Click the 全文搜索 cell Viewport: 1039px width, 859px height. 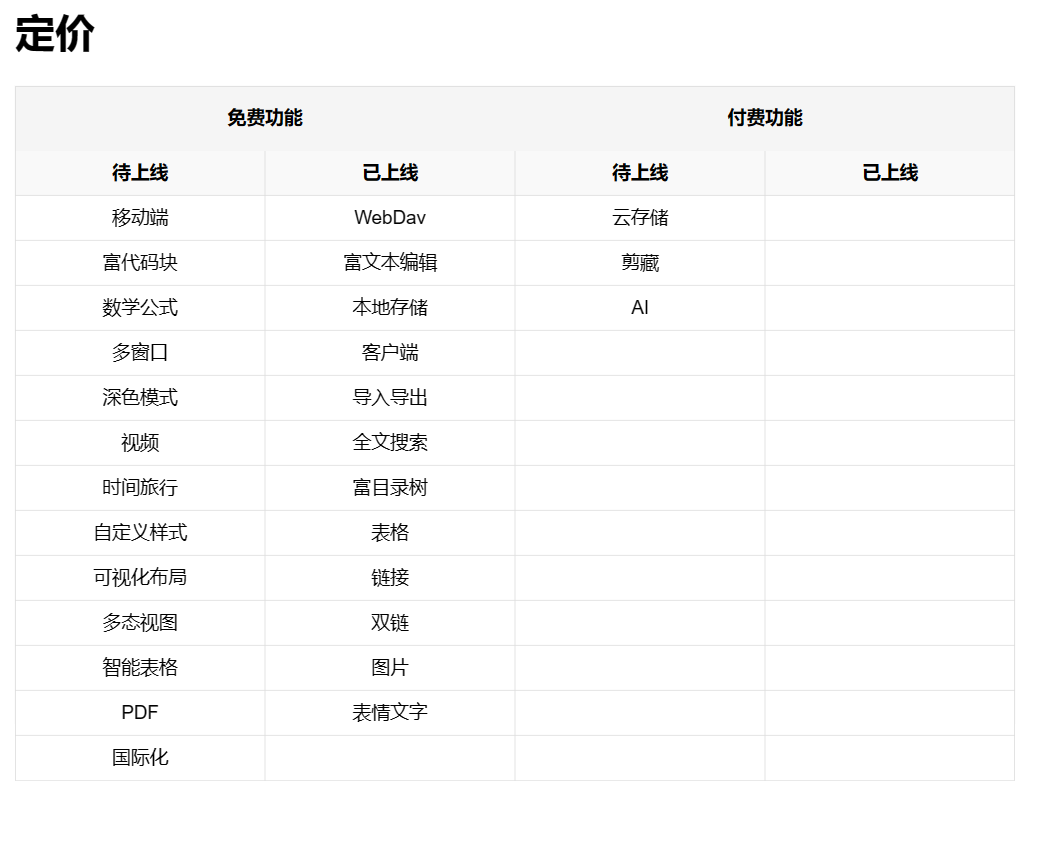click(x=390, y=443)
